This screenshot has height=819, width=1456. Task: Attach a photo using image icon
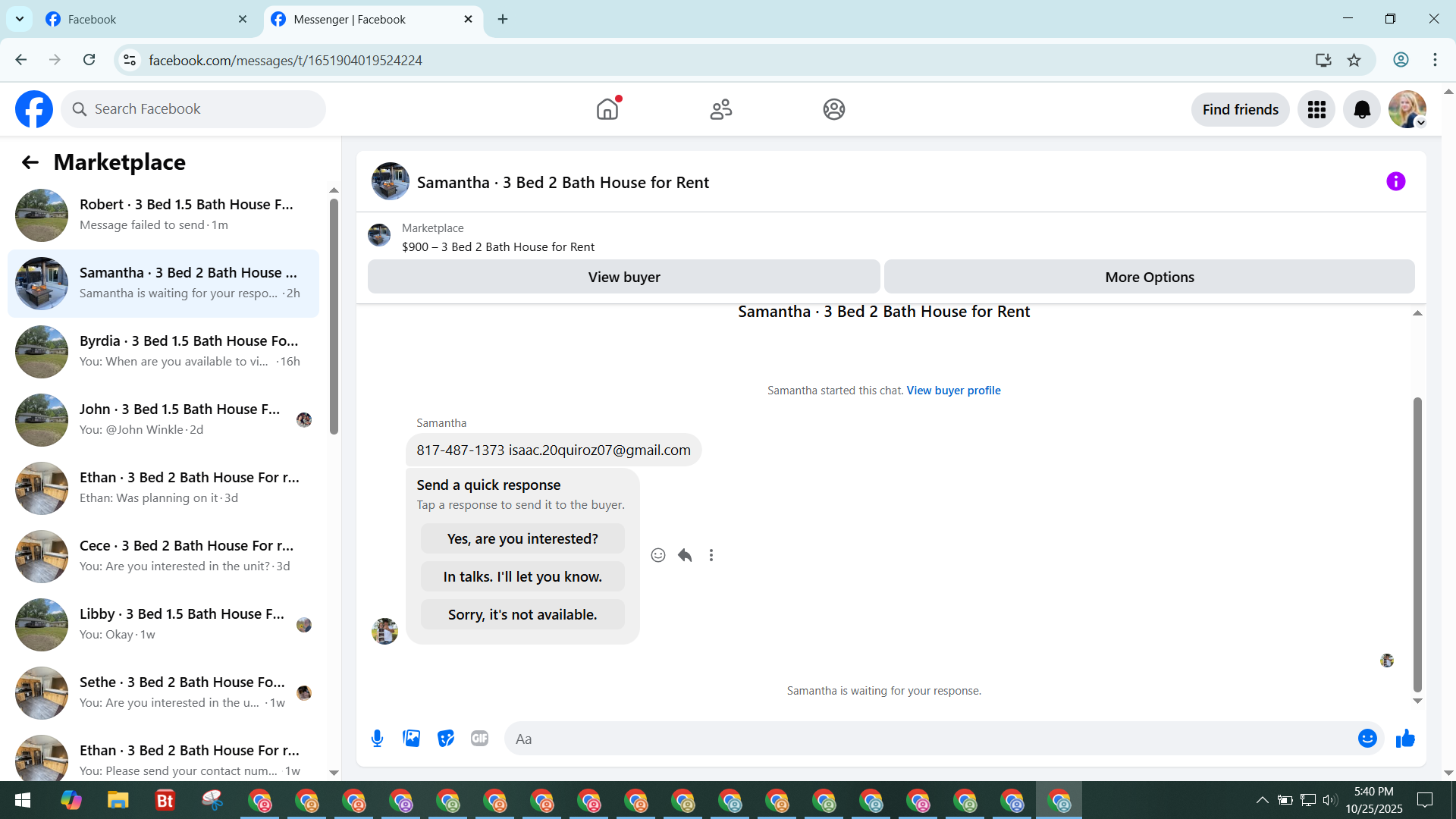coord(411,739)
